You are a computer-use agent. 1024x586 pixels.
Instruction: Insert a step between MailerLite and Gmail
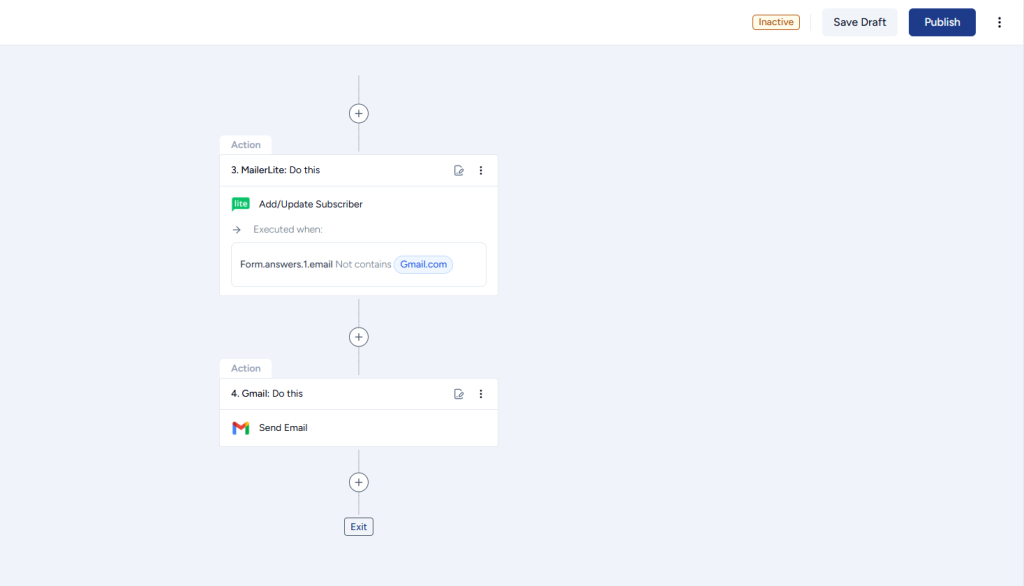359,337
